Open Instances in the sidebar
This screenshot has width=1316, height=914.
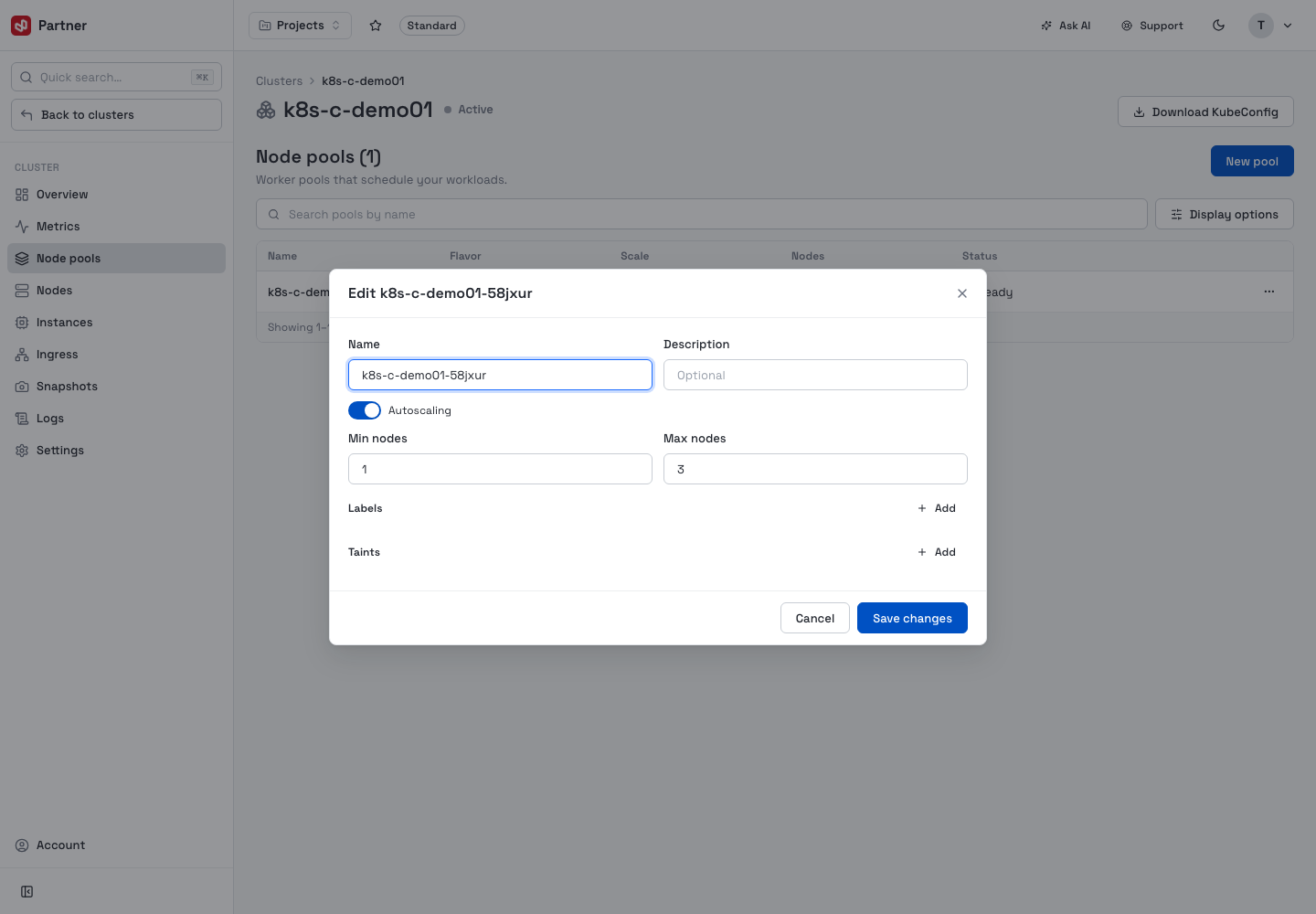116,323
